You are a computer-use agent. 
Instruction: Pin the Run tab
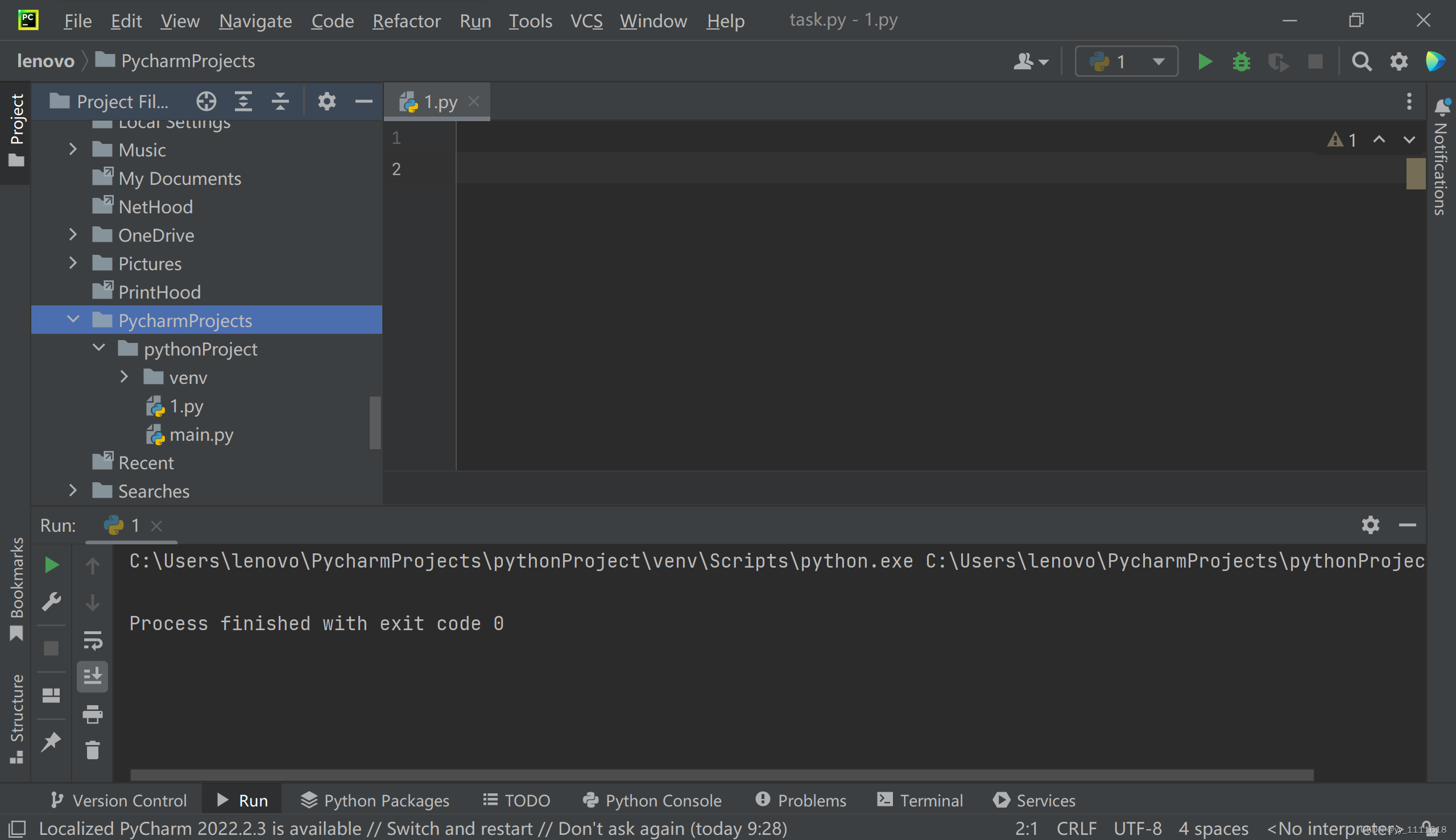(51, 742)
